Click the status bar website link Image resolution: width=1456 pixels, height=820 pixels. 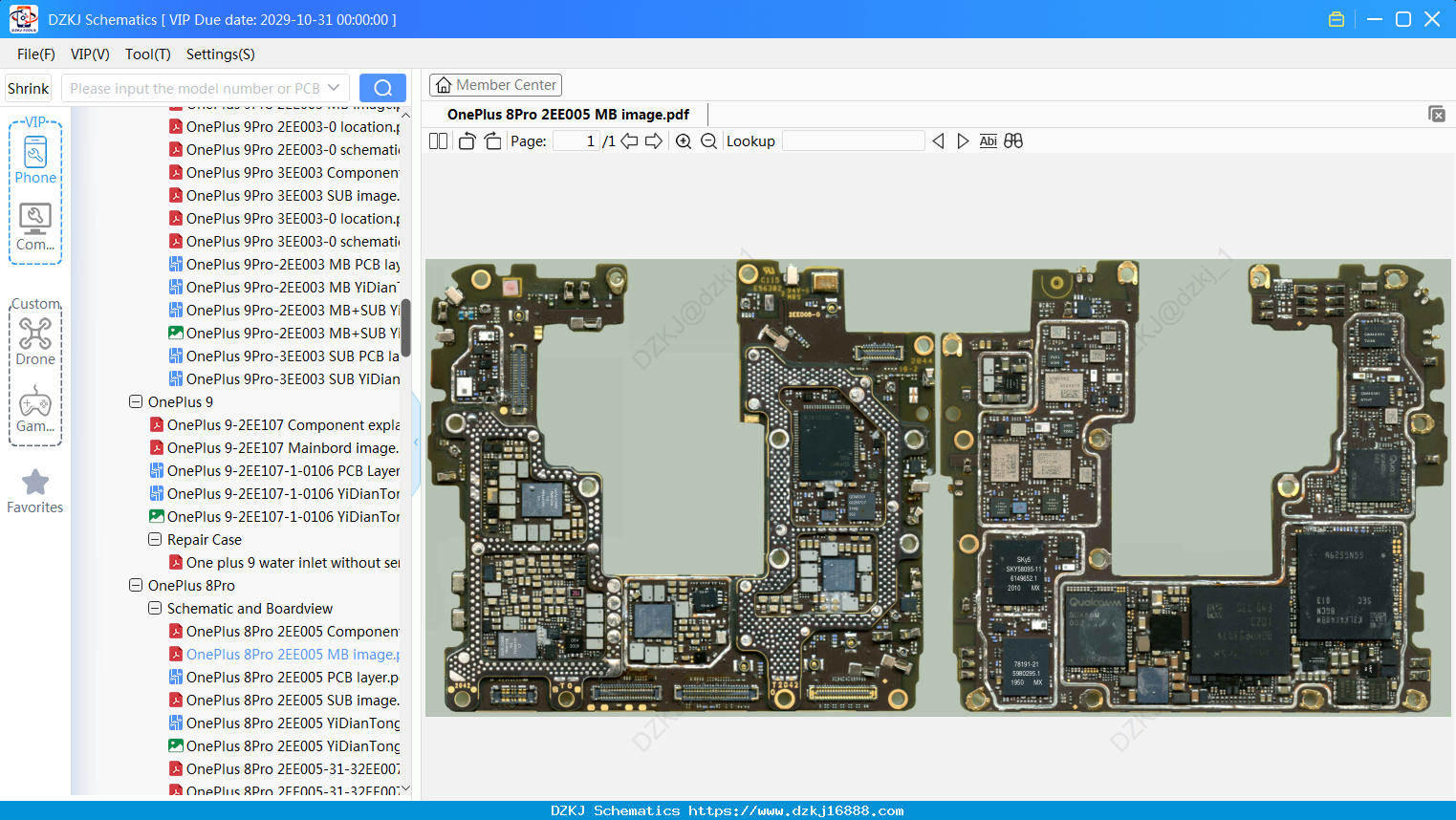(795, 810)
